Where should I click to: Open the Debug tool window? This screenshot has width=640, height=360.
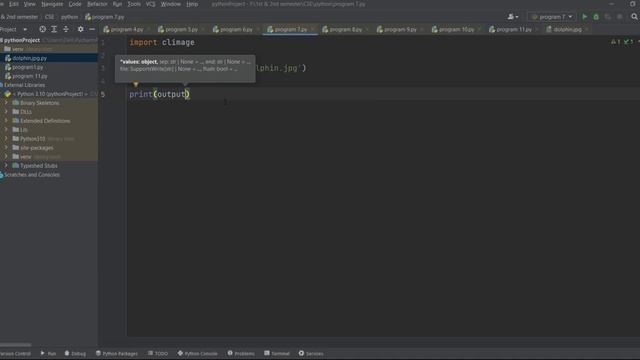[75, 353]
